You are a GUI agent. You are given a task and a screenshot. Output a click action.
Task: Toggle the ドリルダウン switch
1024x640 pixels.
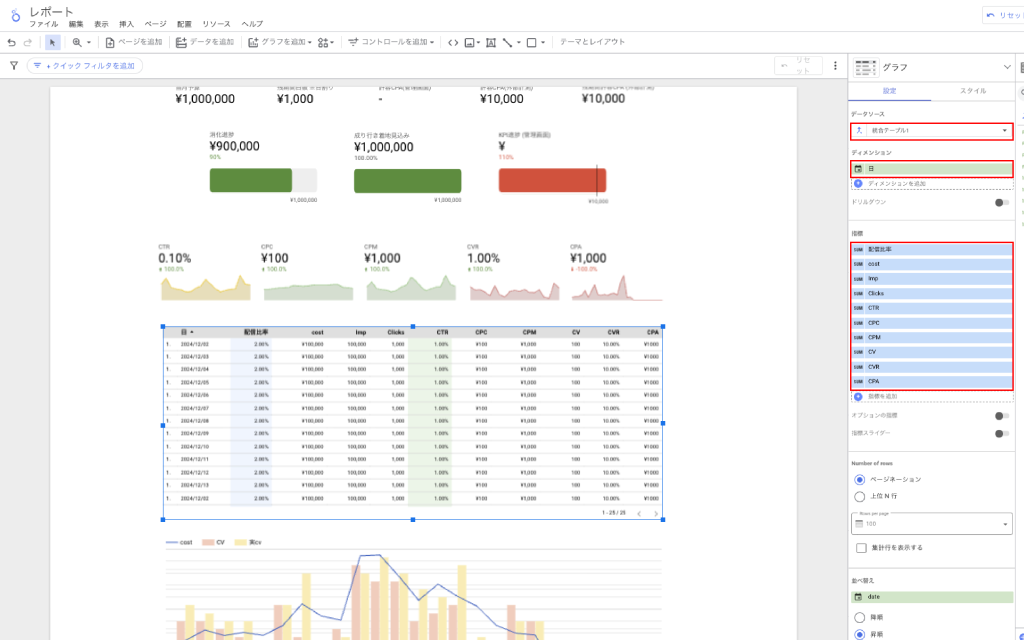click(x=1001, y=202)
